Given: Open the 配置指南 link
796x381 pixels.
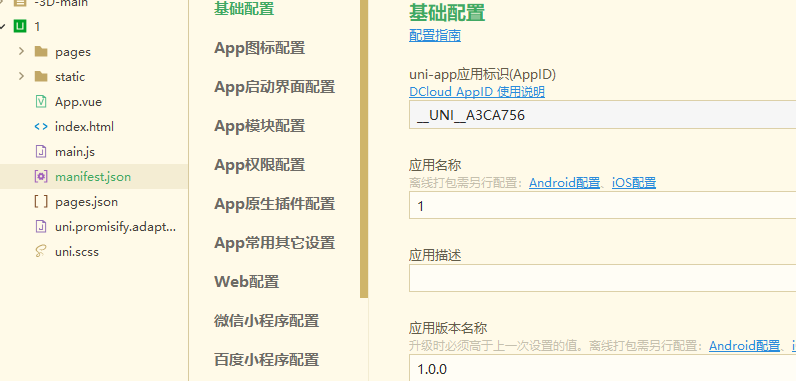Looking at the screenshot, I should [x=435, y=36].
